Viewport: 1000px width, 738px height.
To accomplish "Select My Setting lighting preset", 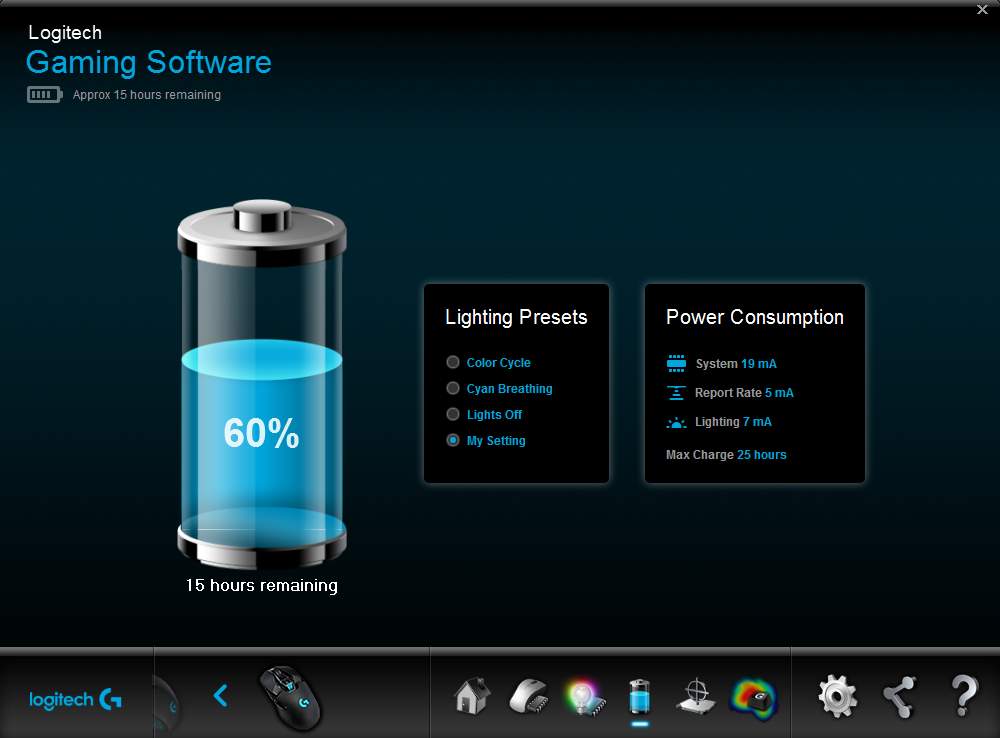I will coord(453,441).
